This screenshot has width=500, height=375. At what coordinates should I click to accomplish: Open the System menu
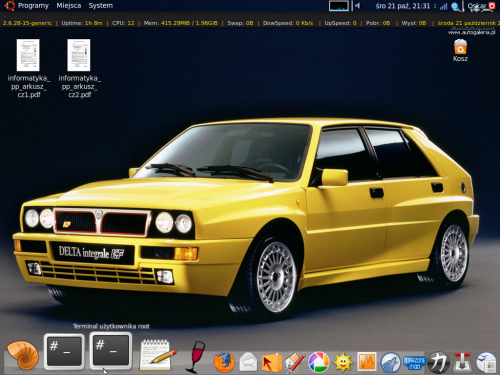(101, 6)
